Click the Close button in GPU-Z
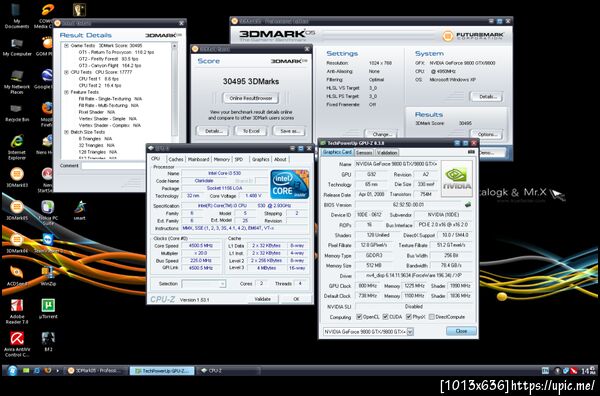 461,331
